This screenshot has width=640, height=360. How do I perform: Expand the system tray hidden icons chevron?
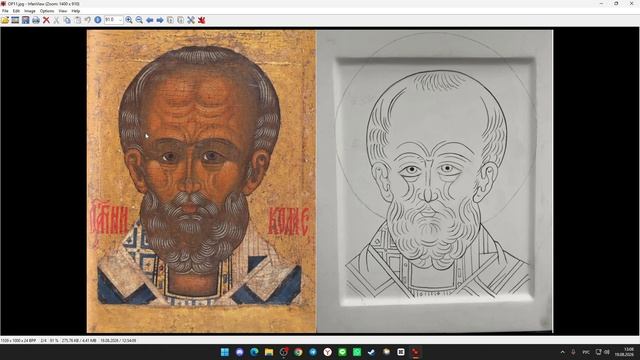(562, 352)
